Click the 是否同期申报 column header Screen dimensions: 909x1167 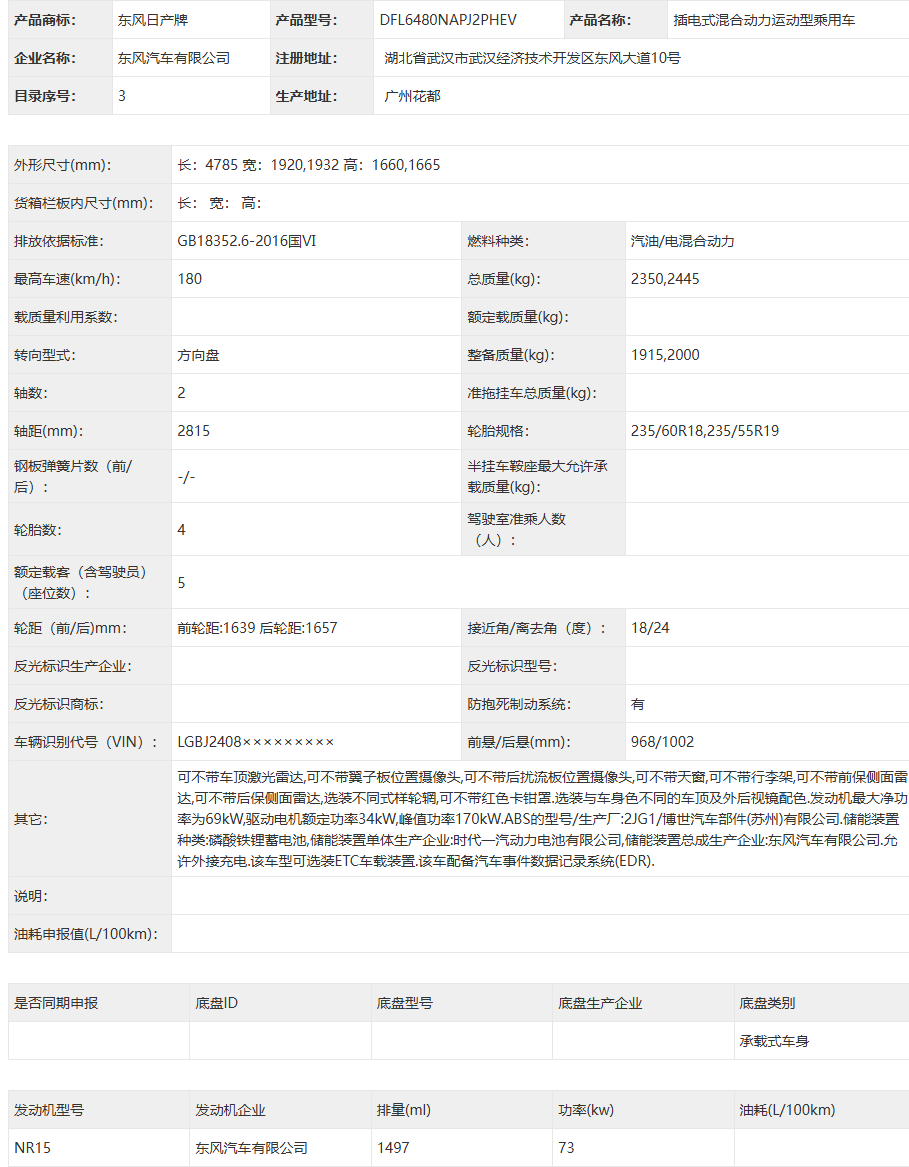56,1003
